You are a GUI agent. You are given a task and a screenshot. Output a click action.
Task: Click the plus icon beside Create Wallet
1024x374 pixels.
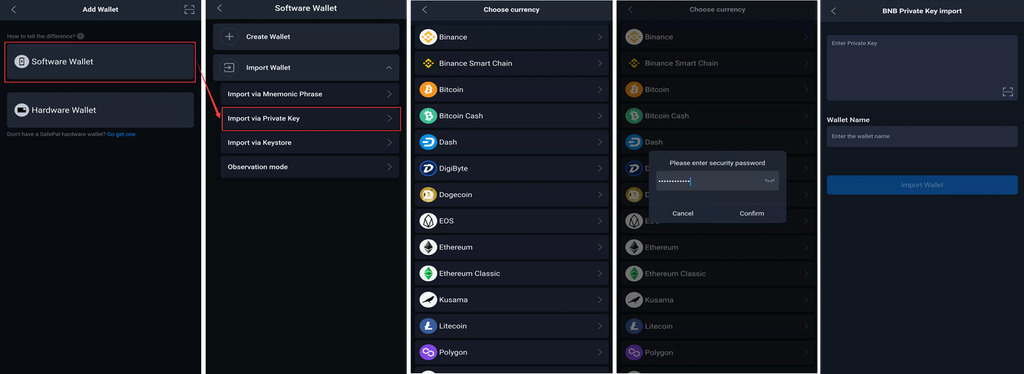(229, 37)
